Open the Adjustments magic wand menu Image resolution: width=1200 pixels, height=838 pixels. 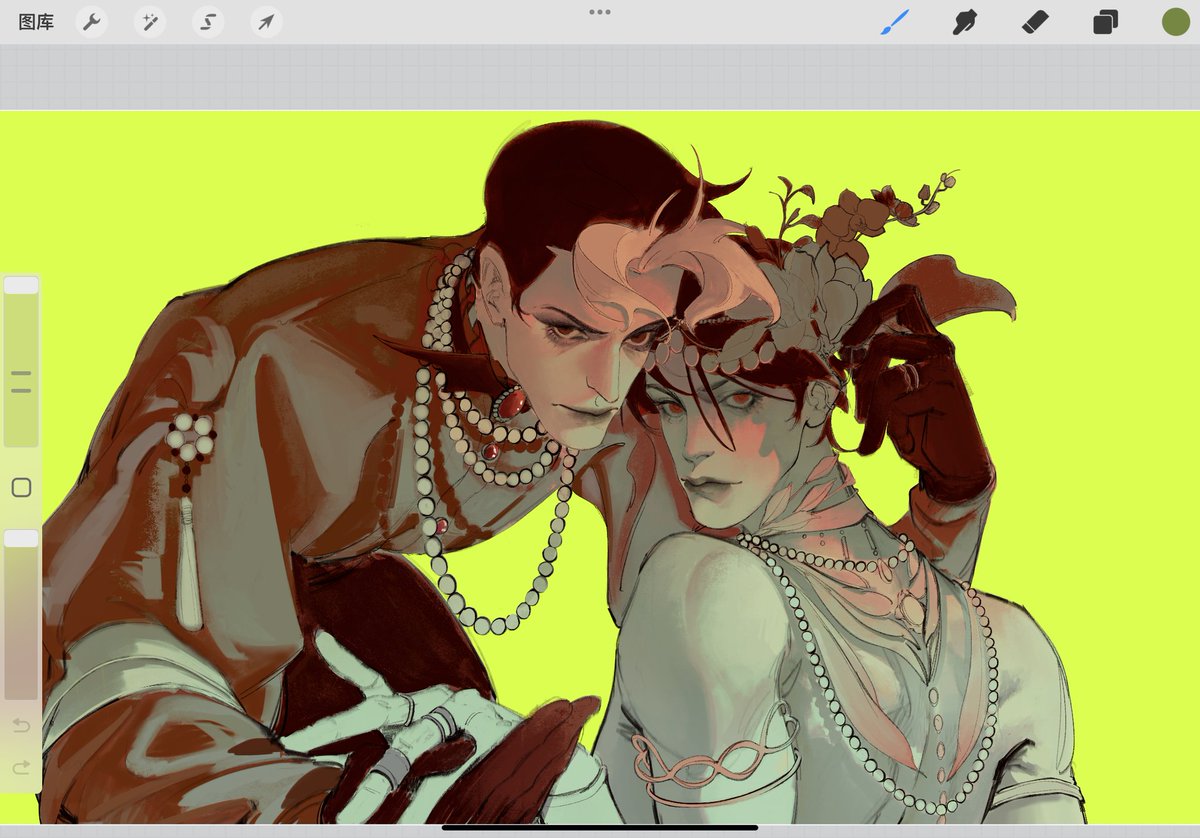click(150, 22)
